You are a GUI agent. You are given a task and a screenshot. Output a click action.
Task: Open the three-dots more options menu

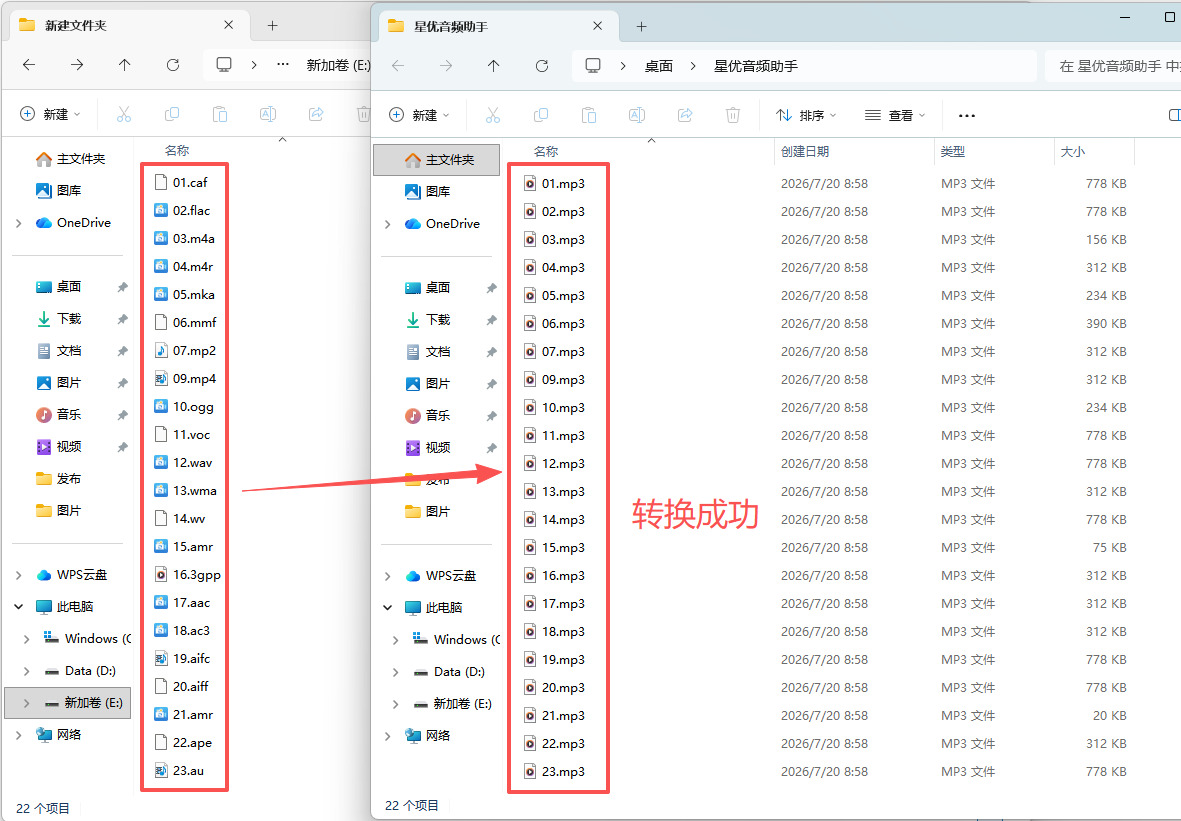click(x=967, y=115)
